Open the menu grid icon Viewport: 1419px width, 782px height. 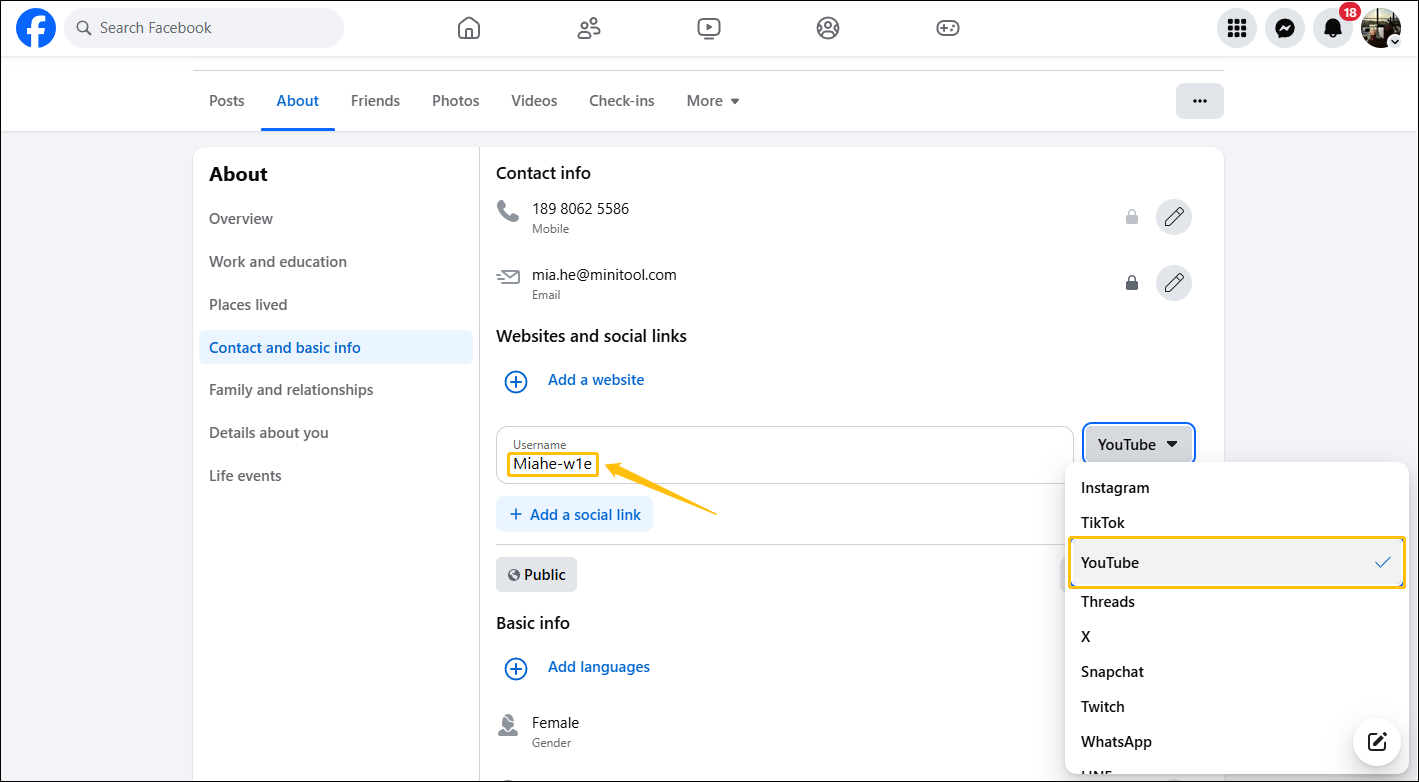[1236, 28]
